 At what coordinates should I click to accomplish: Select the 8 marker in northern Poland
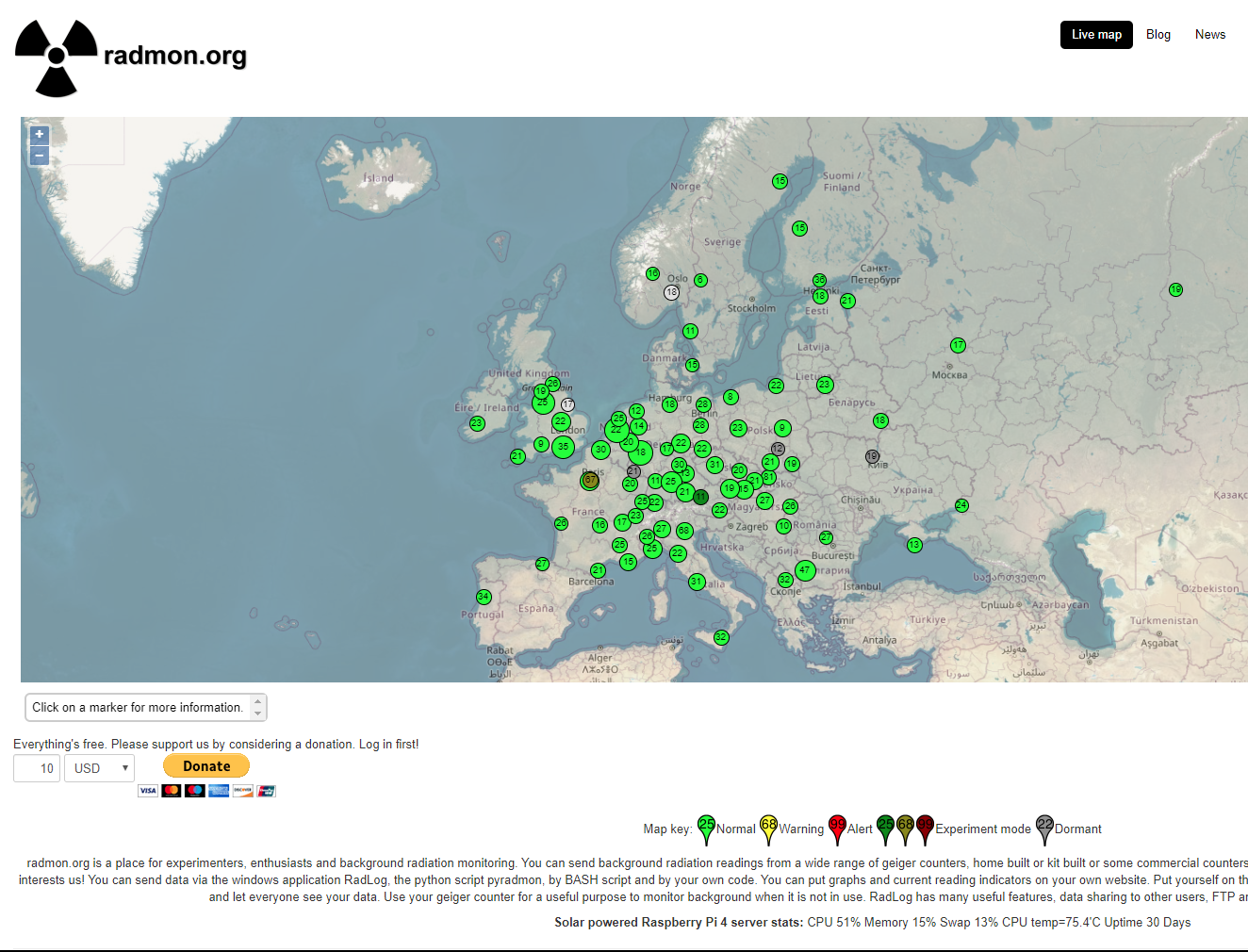(731, 397)
